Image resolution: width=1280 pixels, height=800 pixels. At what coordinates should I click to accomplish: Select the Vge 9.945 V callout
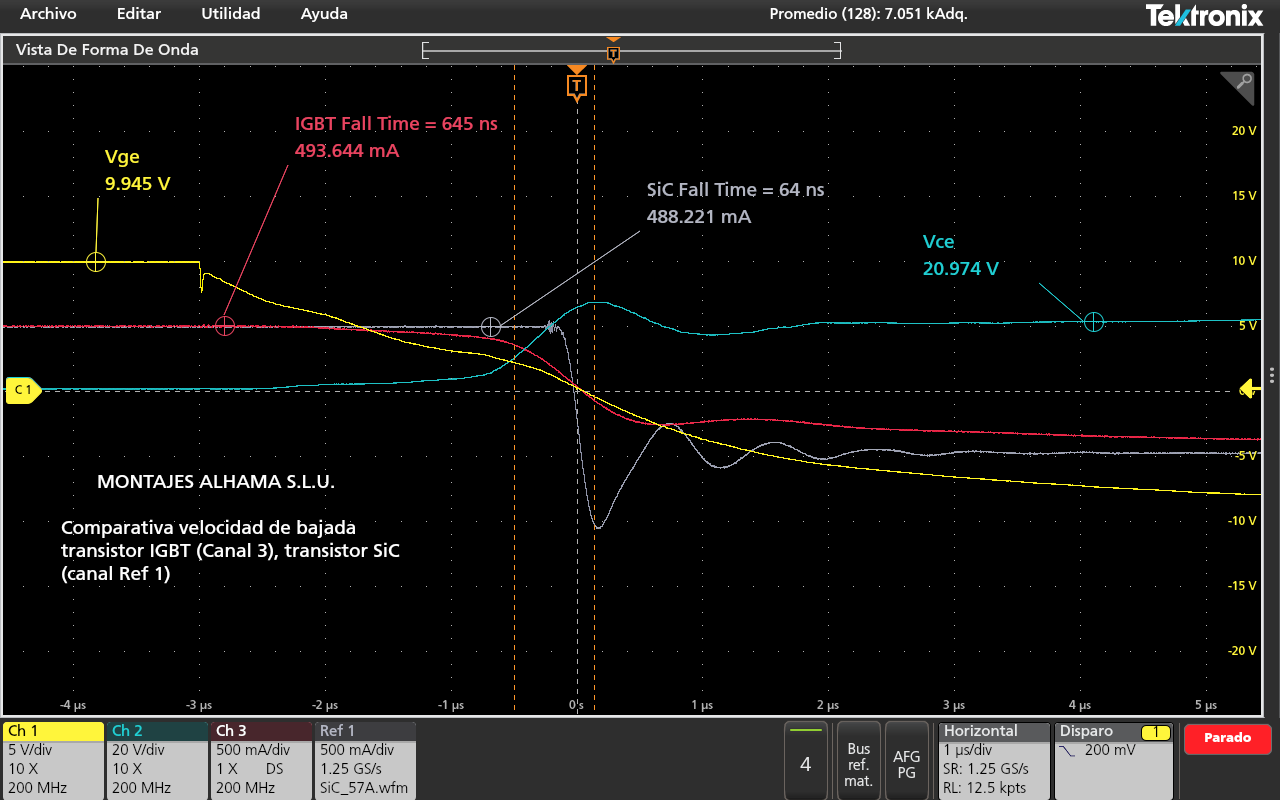138,170
